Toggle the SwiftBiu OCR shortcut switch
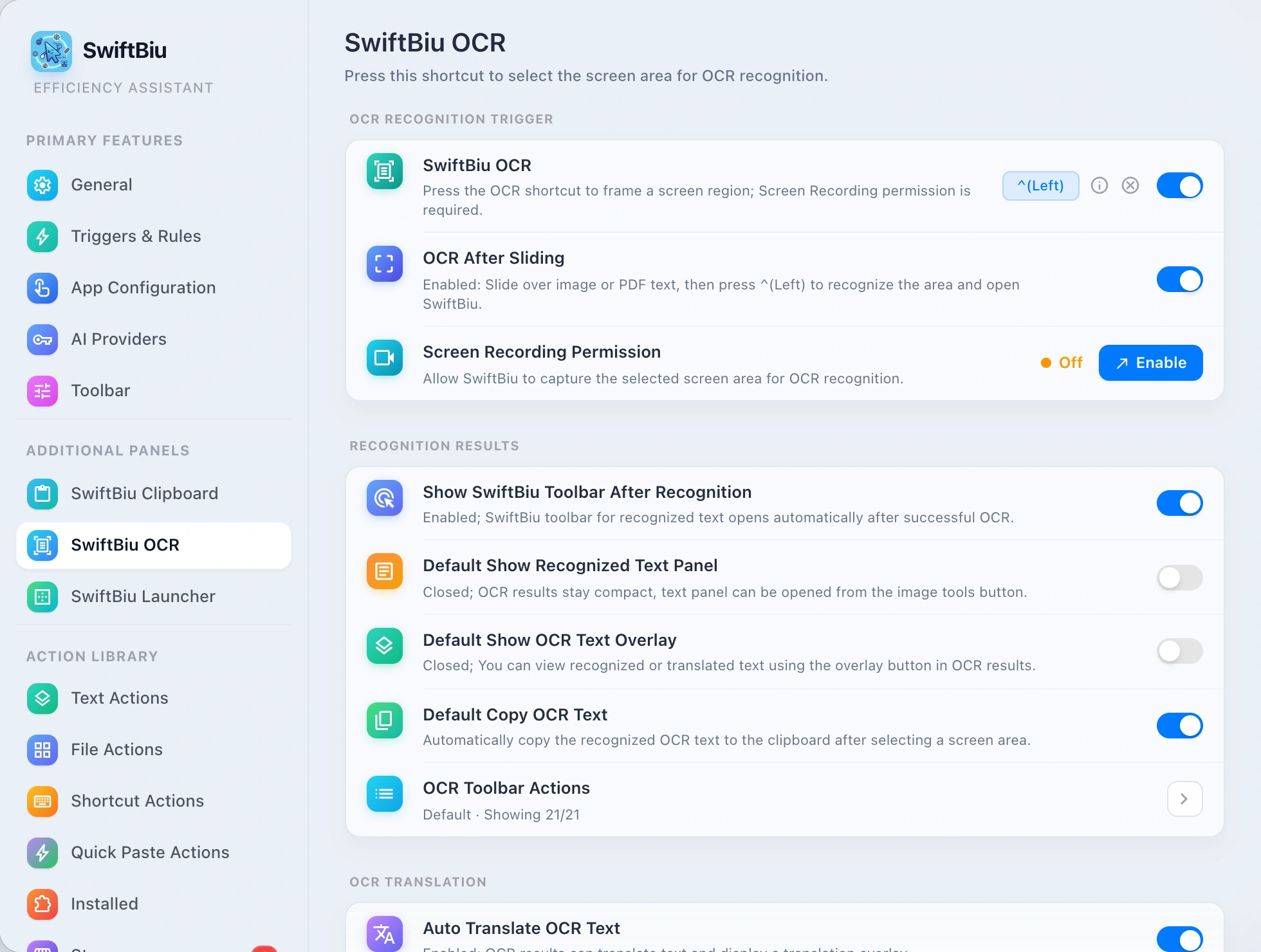Image resolution: width=1261 pixels, height=952 pixels. (1180, 186)
